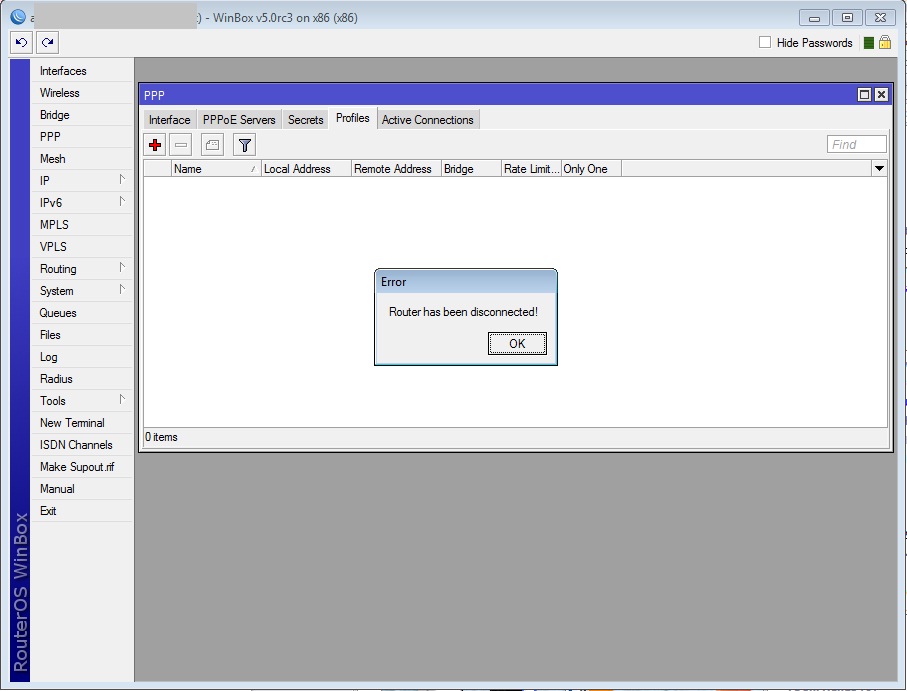Click the Rate Limit column header
Image resolution: width=907 pixels, height=691 pixels.
pos(532,169)
